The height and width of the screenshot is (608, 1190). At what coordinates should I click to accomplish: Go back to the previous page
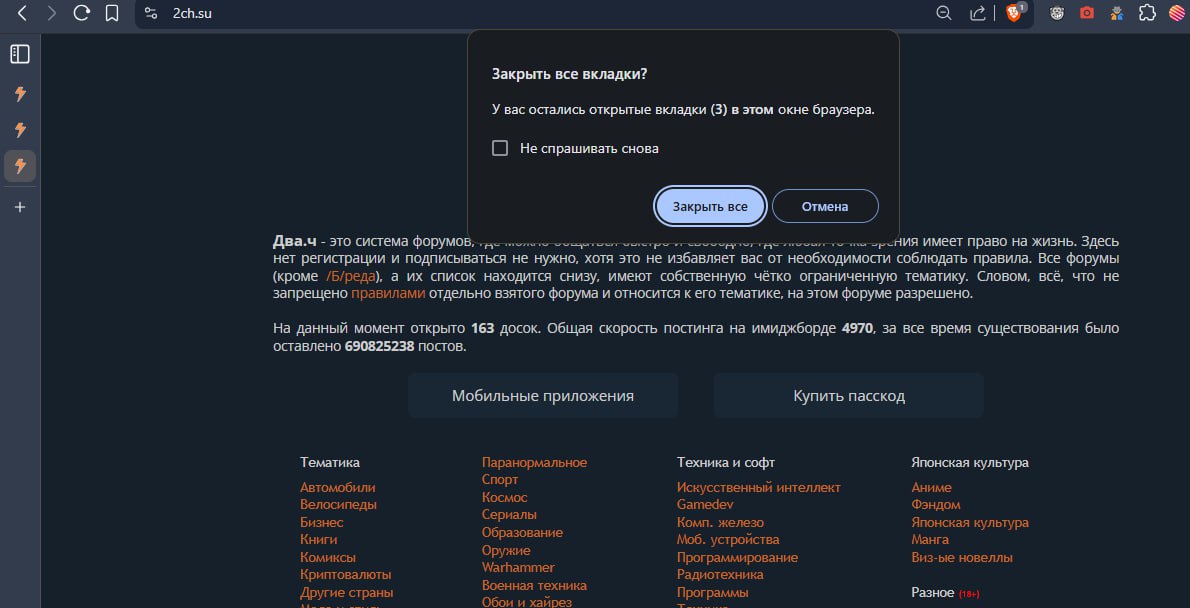[22, 13]
